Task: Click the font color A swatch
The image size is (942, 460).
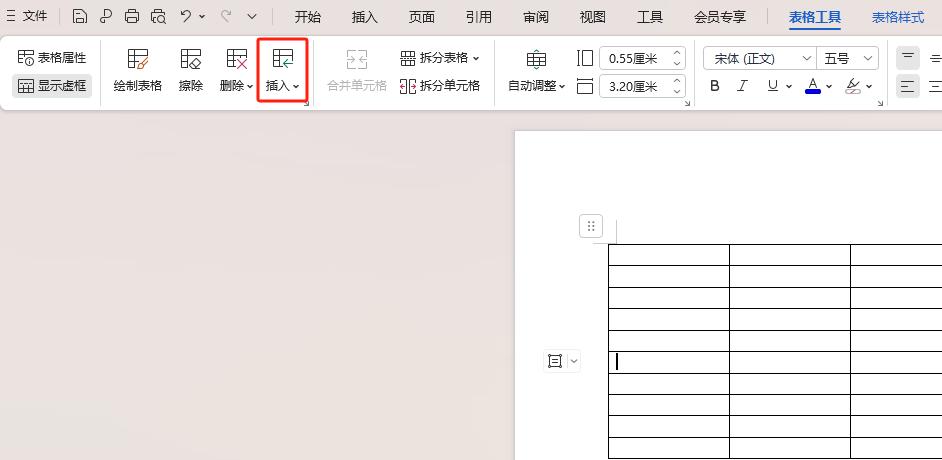Action: [812, 86]
